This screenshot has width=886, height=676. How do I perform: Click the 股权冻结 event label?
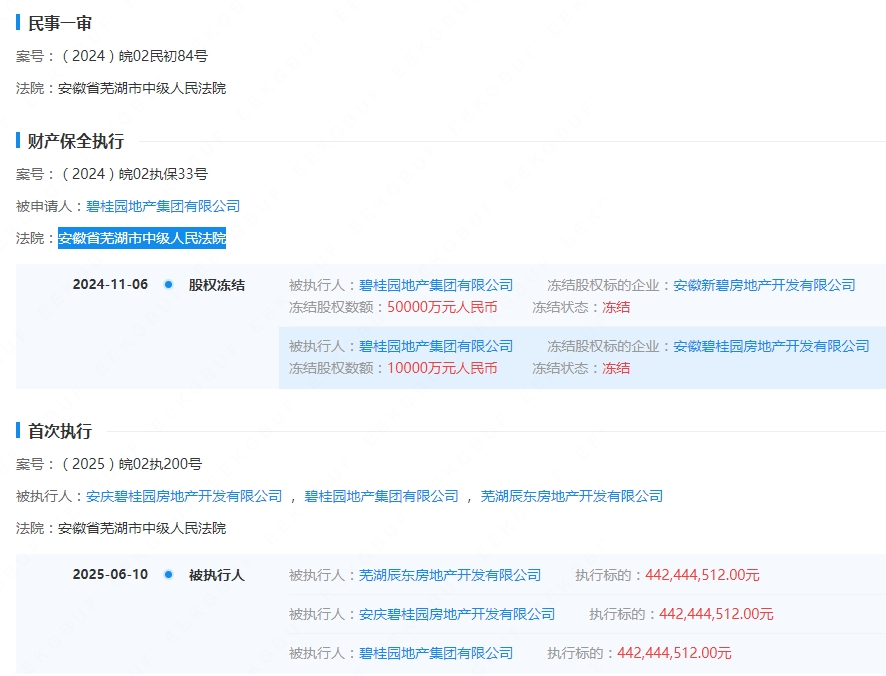click(217, 285)
